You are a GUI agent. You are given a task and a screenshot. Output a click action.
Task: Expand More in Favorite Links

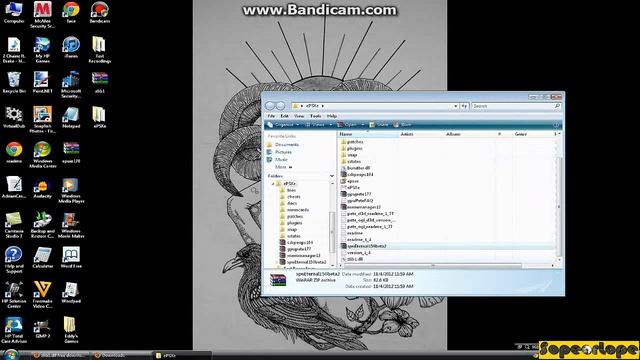[x=284, y=167]
